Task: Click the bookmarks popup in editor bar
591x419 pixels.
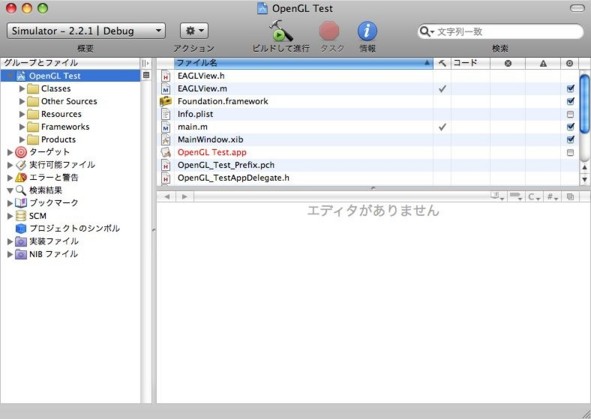Action: click(x=497, y=197)
